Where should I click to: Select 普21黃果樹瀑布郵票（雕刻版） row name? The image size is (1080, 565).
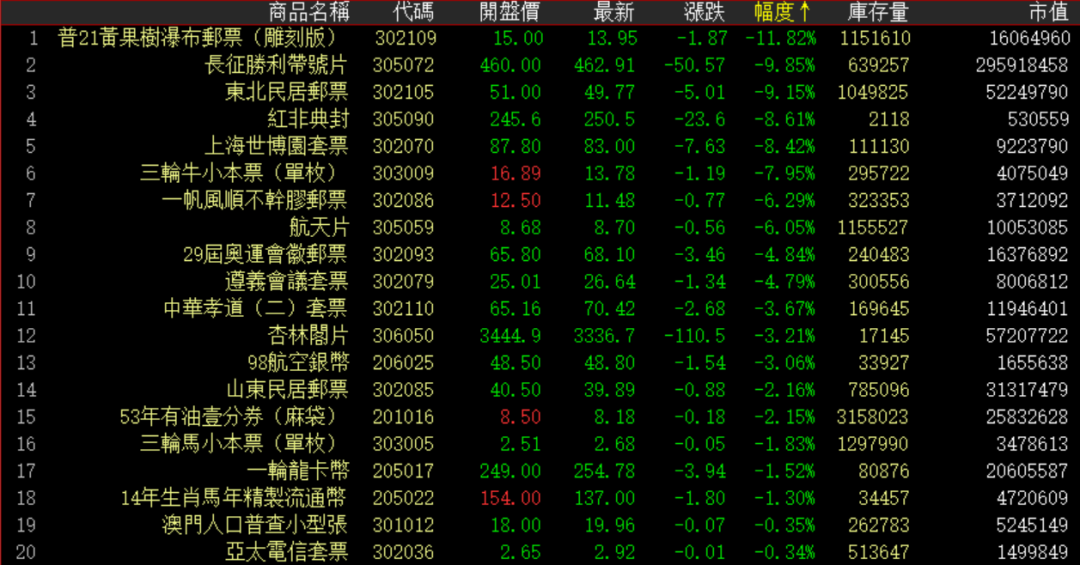coord(198,38)
